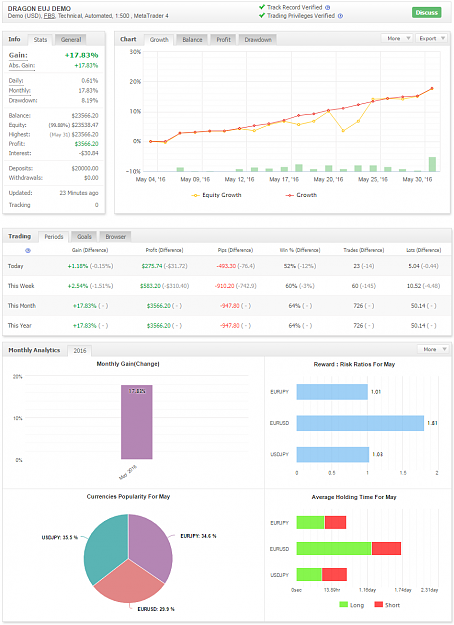
Task: Click the Updated 23 Minutes ago text
Action: tap(79, 193)
